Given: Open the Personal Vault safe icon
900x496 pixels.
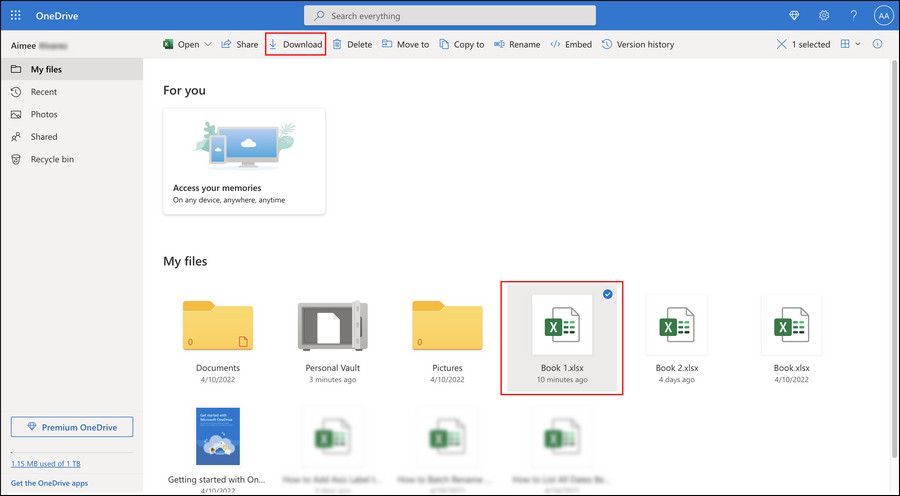Looking at the screenshot, I should click(x=332, y=326).
